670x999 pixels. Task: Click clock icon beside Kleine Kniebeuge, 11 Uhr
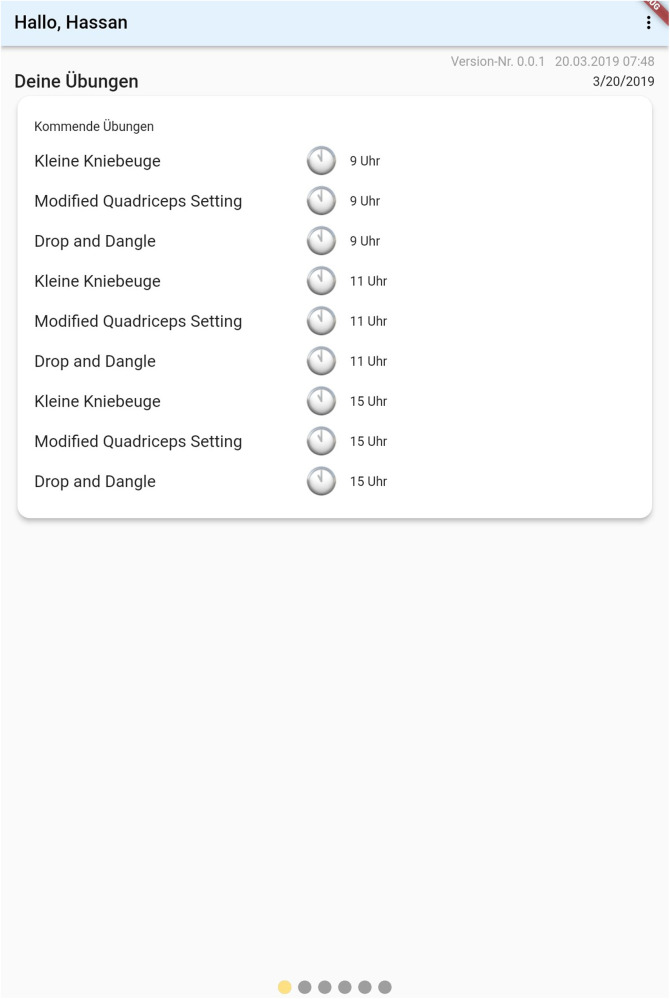(x=322, y=281)
